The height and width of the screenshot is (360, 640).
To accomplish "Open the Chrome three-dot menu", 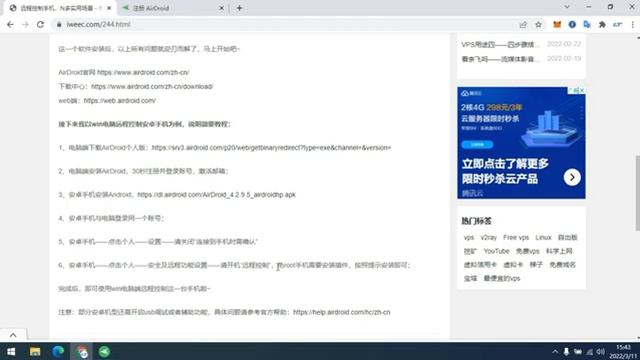I will 633,24.
